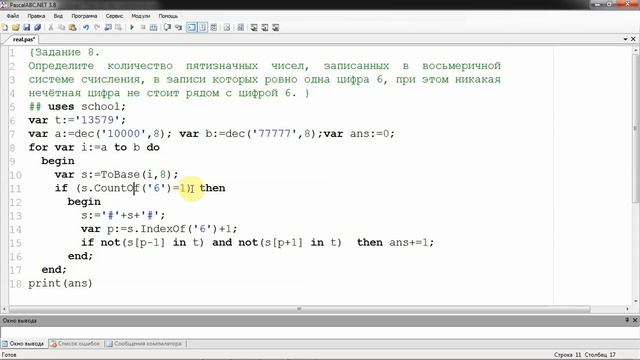Image resolution: width=640 pixels, height=360 pixels.
Task: Click the Paste toolbar icon
Action: (73, 27)
